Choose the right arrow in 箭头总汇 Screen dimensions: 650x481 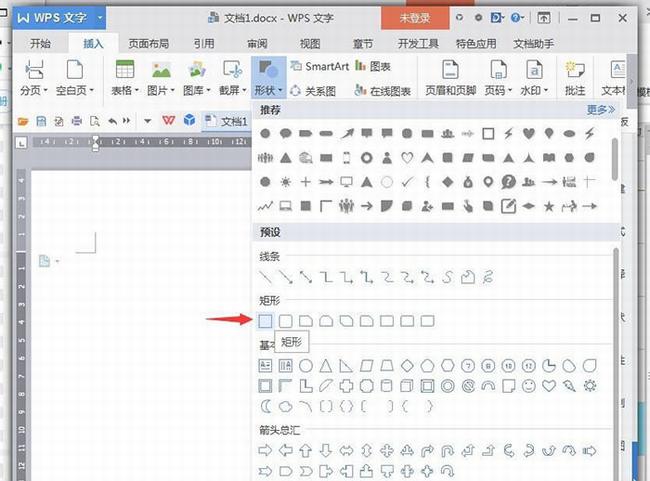(265, 450)
